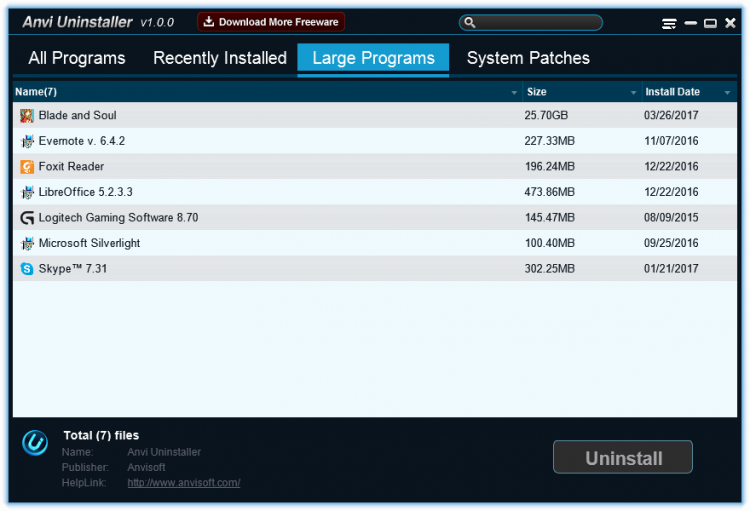Click the v1.0.0 version label
Screen dimensions: 750x511
157,22
